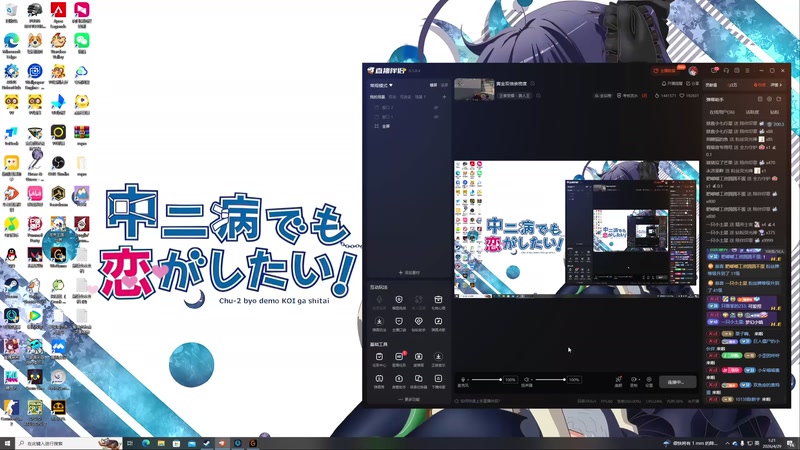Mute the speaker via its icon
The width and height of the screenshot is (800, 450).
(527, 380)
